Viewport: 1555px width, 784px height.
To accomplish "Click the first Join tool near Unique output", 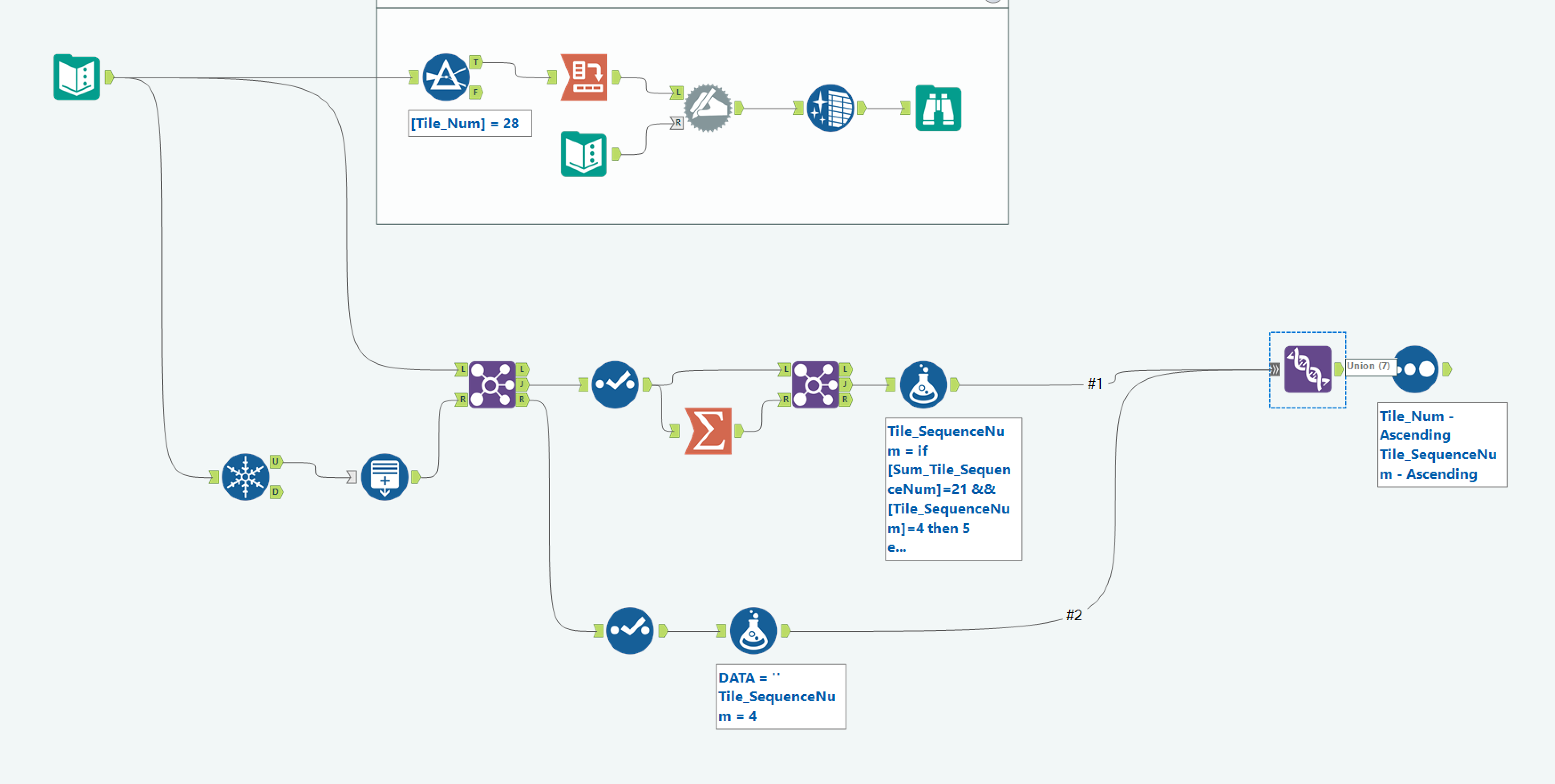I will [x=492, y=384].
